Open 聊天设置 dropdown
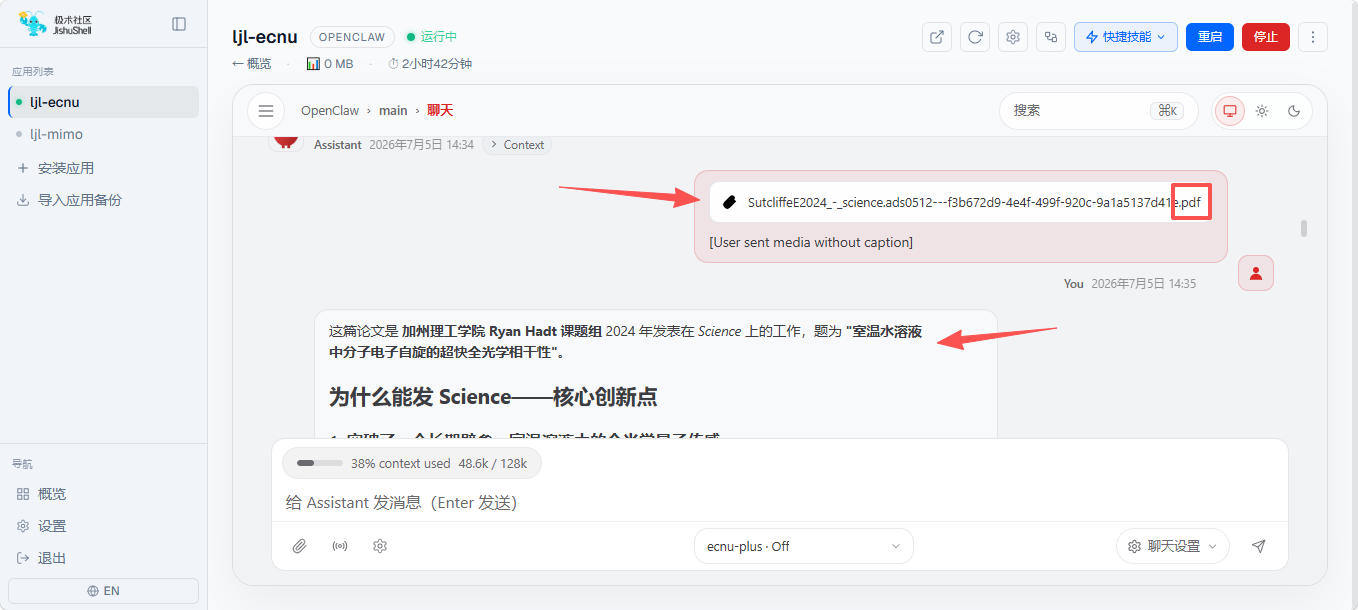 (x=1173, y=546)
